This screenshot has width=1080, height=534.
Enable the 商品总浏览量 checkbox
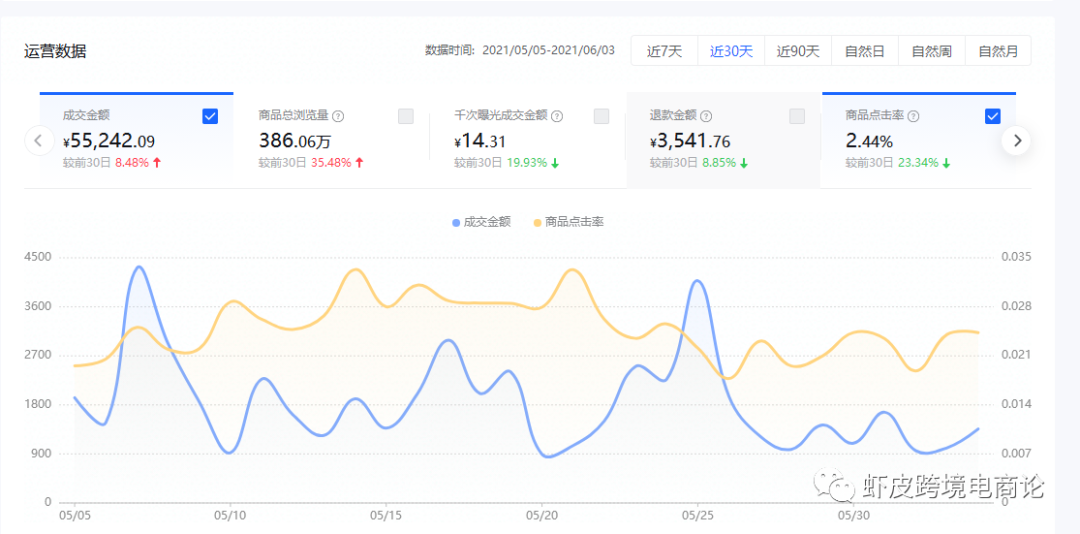(x=406, y=116)
